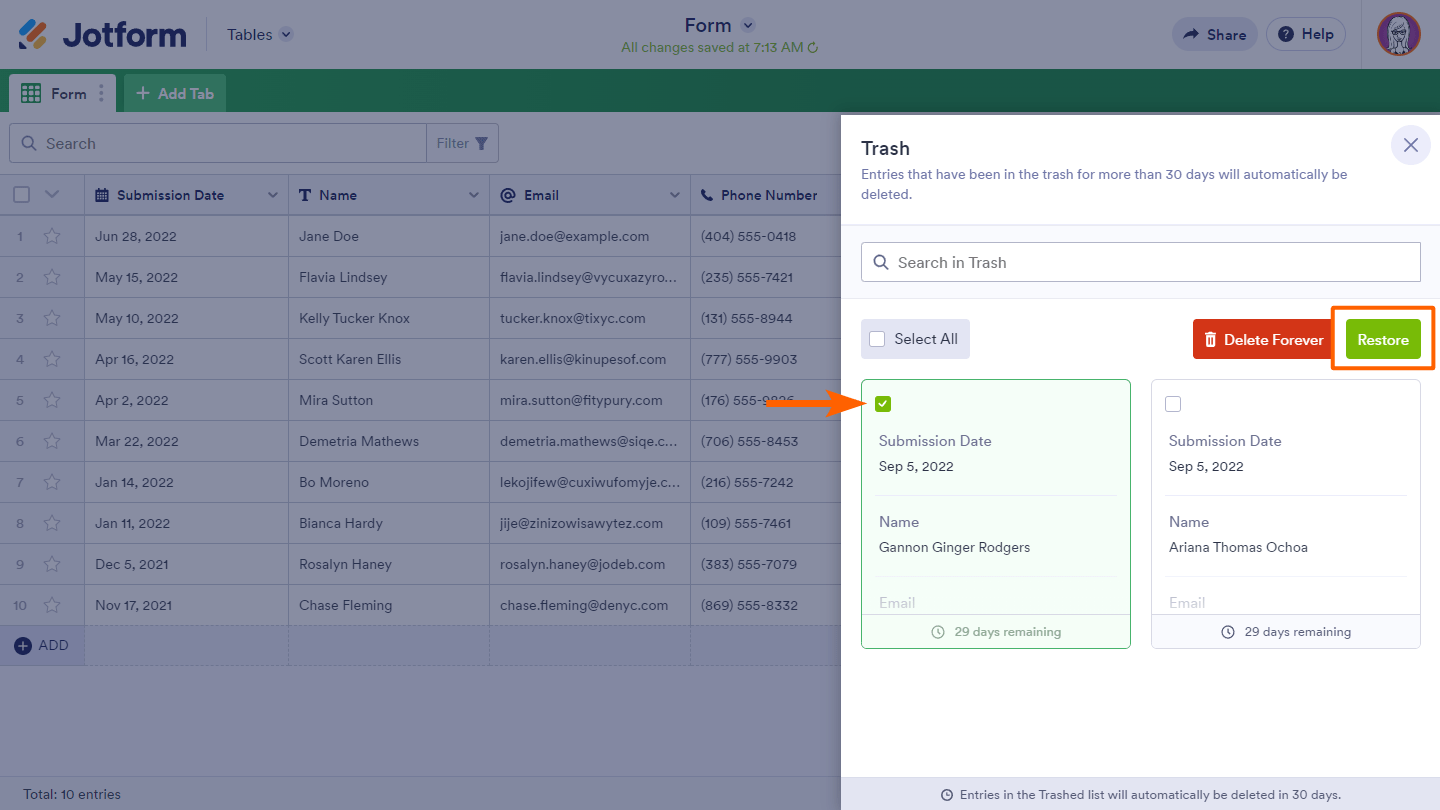The height and width of the screenshot is (810, 1440).
Task: Click the Filter funnel icon
Action: pos(482,144)
